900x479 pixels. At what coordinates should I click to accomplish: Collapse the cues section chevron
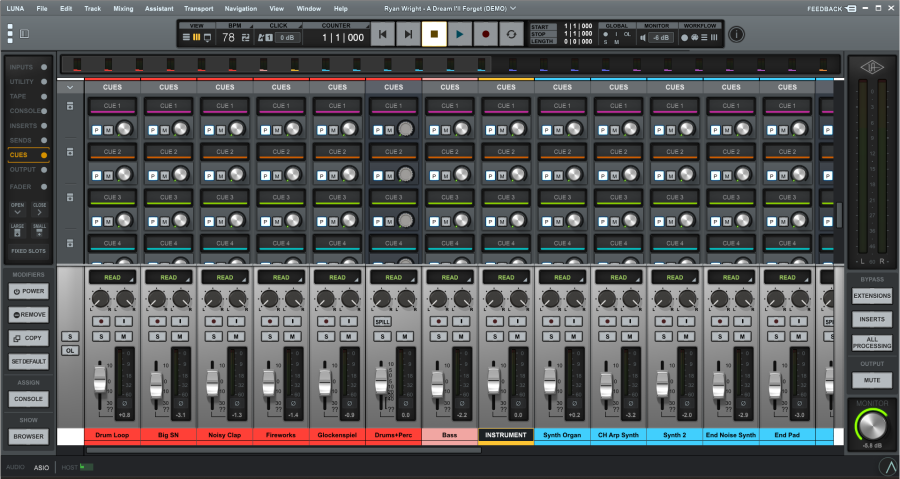[x=70, y=88]
